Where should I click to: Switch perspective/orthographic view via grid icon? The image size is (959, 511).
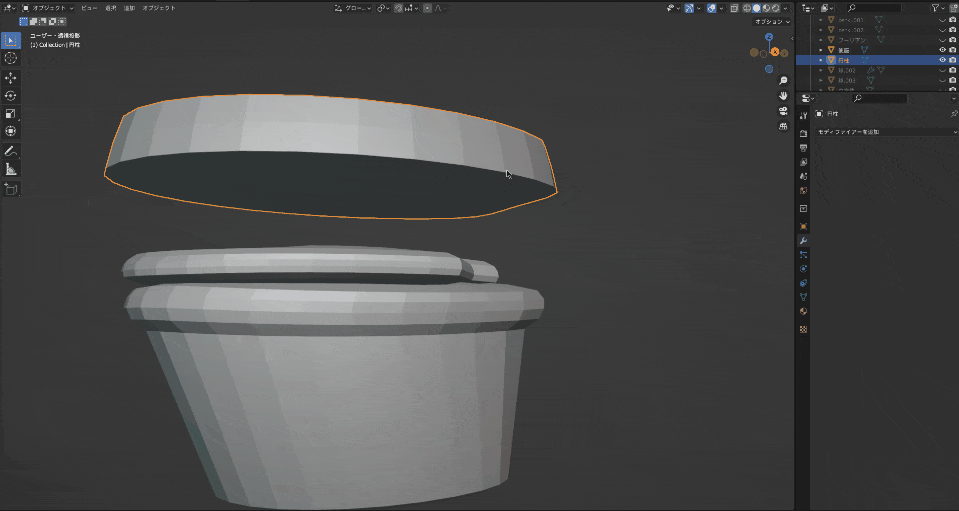pyautogui.click(x=783, y=127)
